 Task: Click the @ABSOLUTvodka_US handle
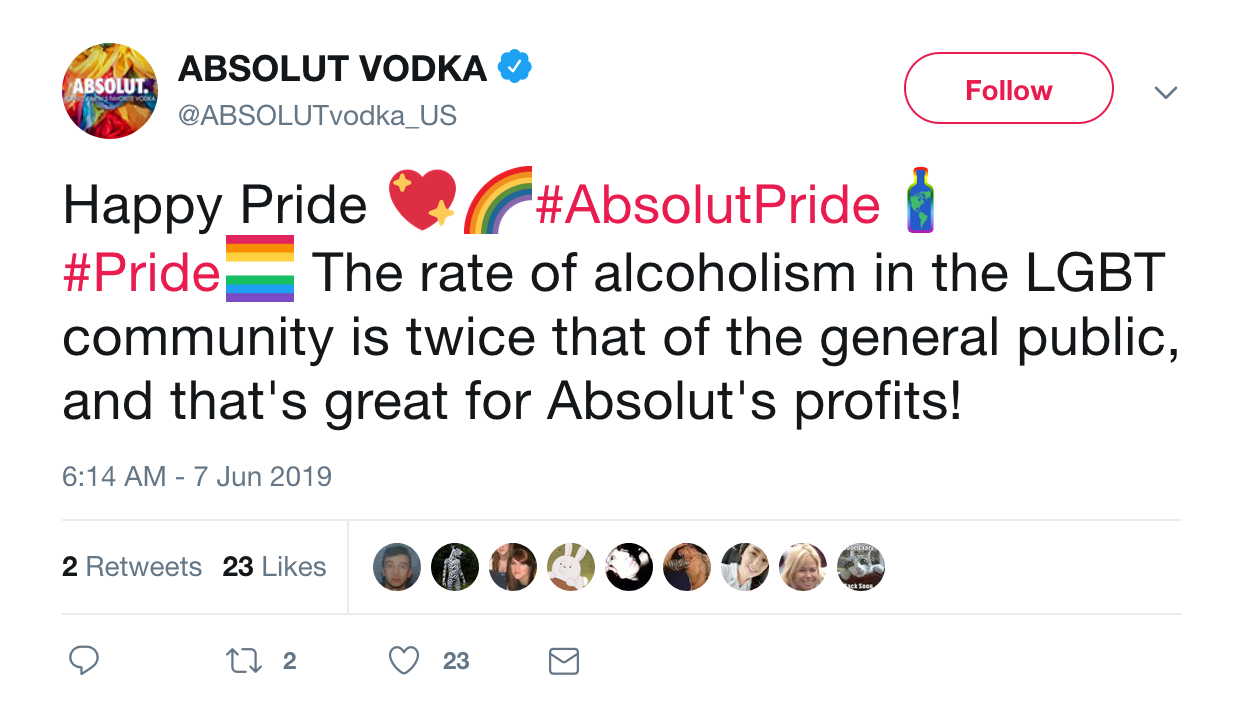(316, 114)
